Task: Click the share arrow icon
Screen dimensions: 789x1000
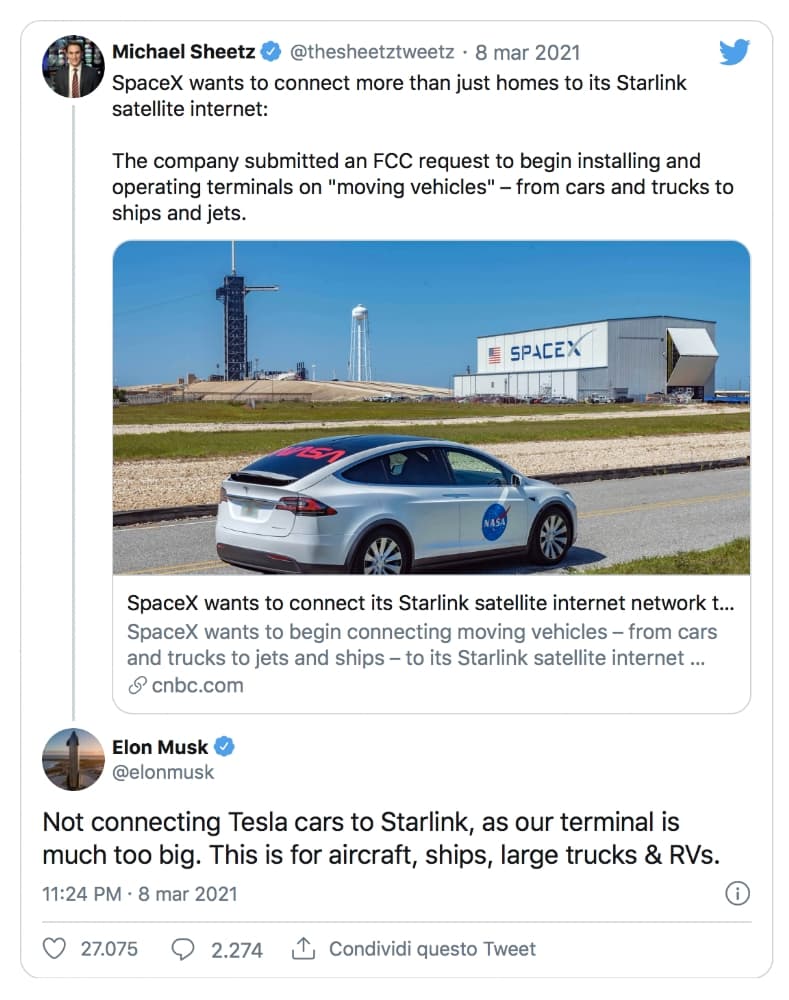Action: pos(303,948)
